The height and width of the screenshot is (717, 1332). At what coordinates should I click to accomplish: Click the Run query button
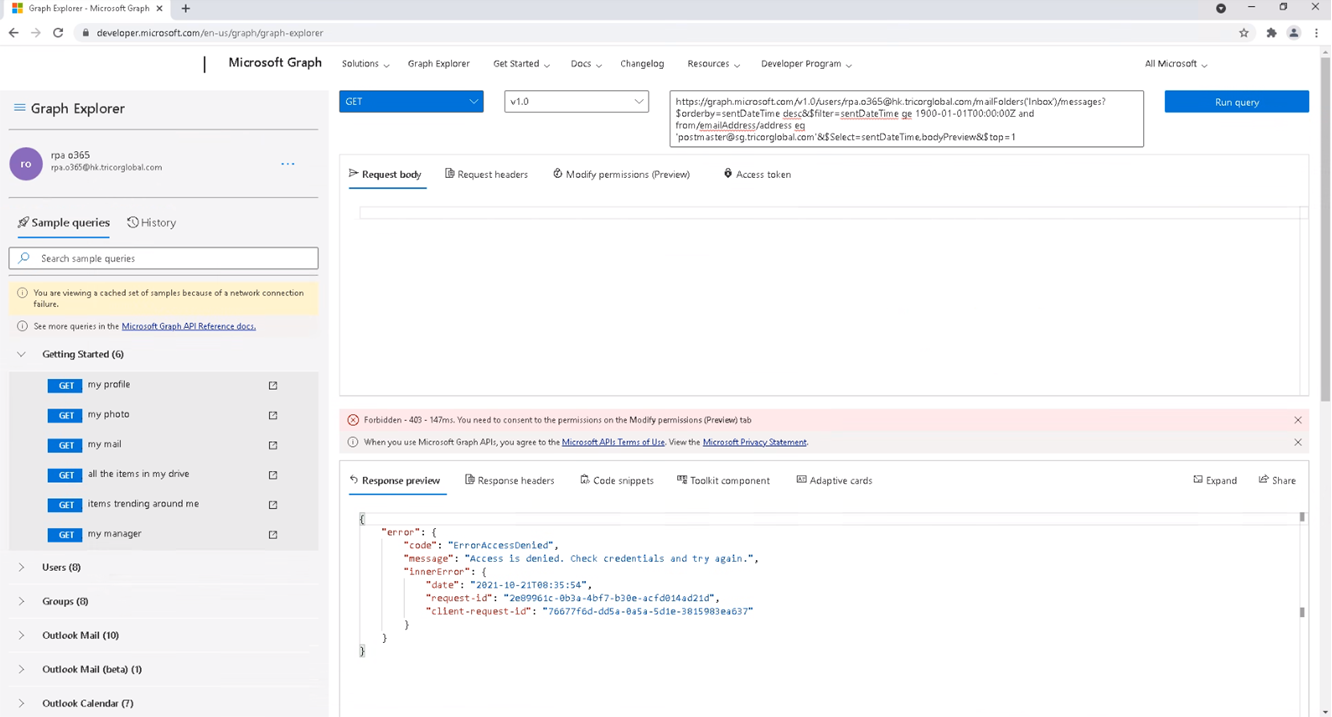pos(1236,101)
